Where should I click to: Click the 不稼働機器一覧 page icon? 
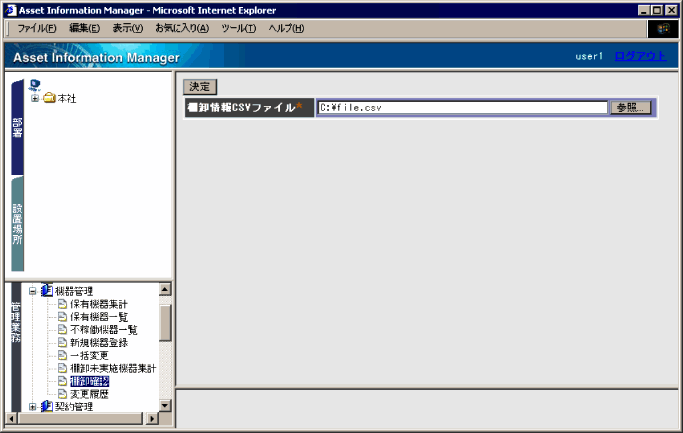click(x=62, y=330)
